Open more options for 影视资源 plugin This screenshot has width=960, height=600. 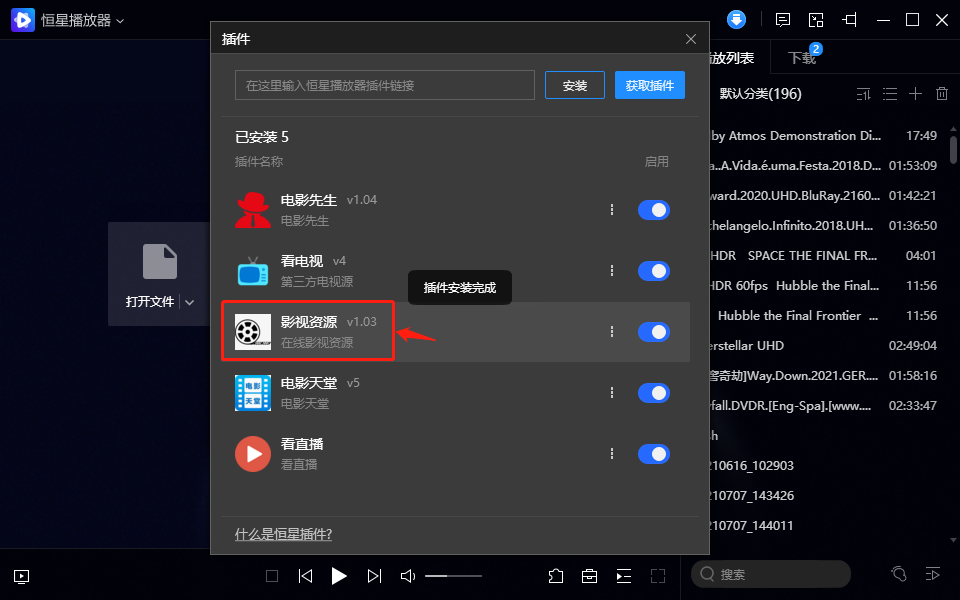tap(612, 332)
